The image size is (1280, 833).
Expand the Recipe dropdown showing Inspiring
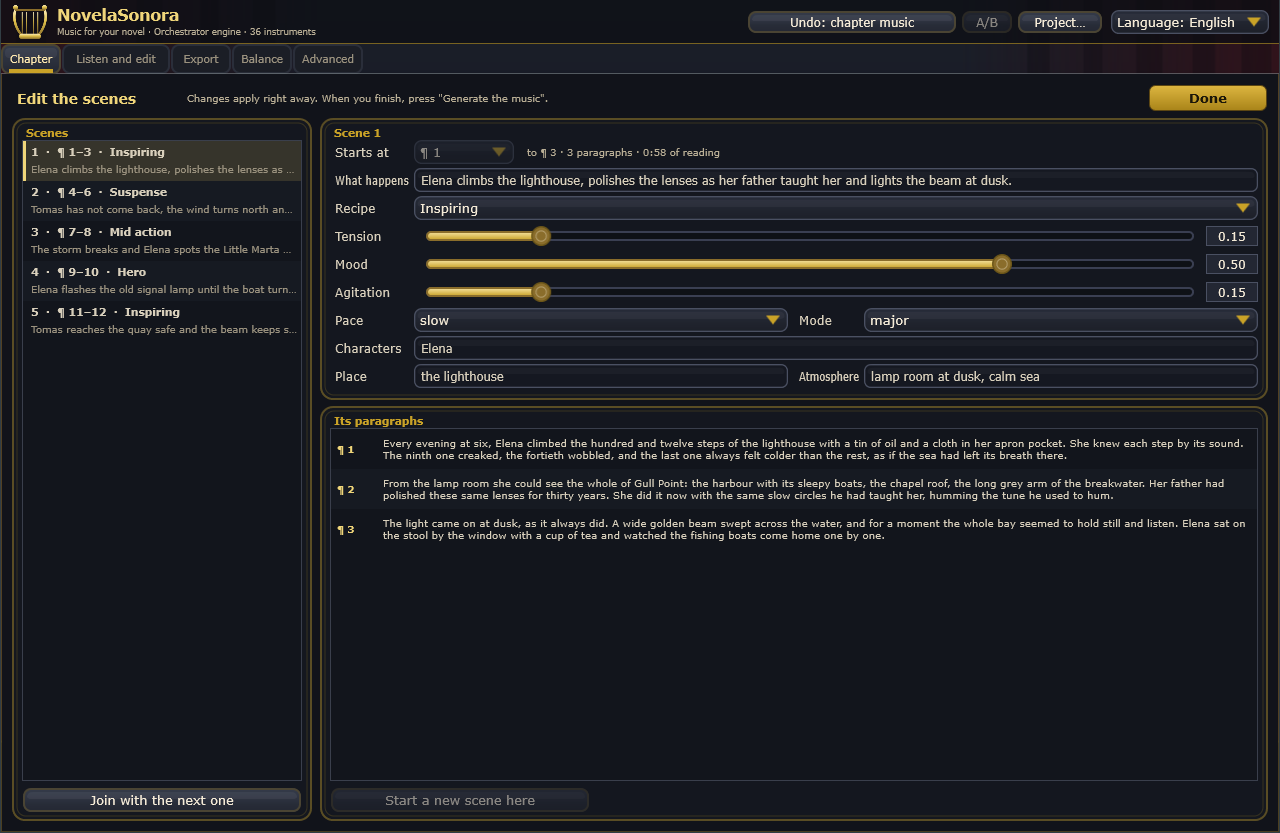click(x=836, y=208)
